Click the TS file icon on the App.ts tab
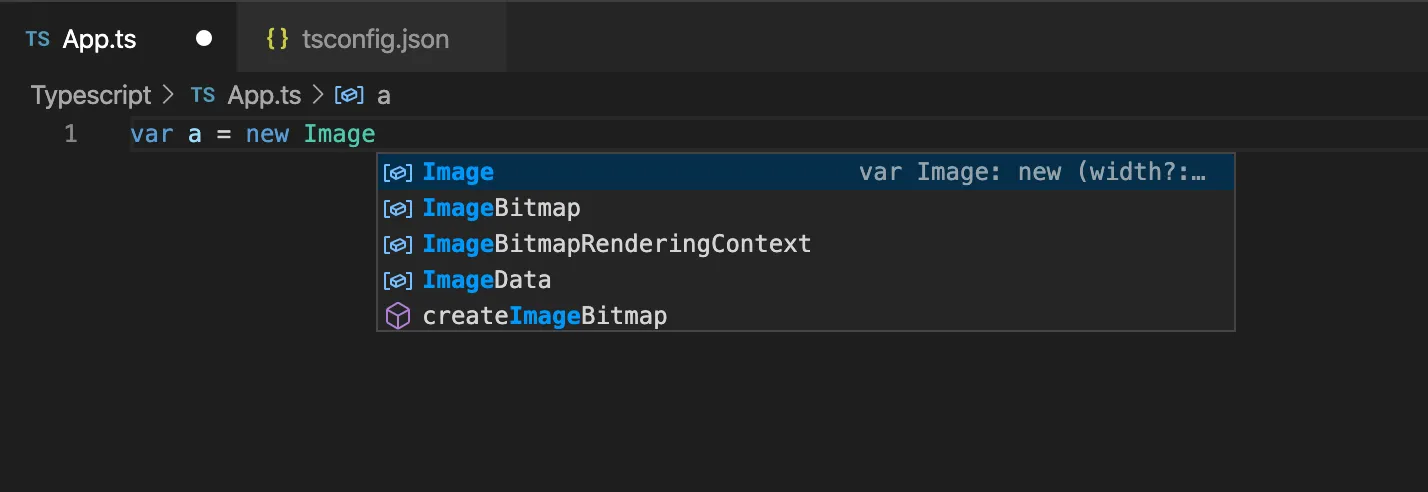This screenshot has height=492, width=1428. tap(37, 40)
